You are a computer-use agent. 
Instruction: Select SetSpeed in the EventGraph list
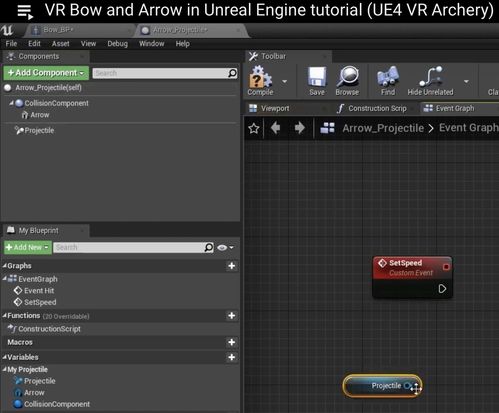[40, 302]
